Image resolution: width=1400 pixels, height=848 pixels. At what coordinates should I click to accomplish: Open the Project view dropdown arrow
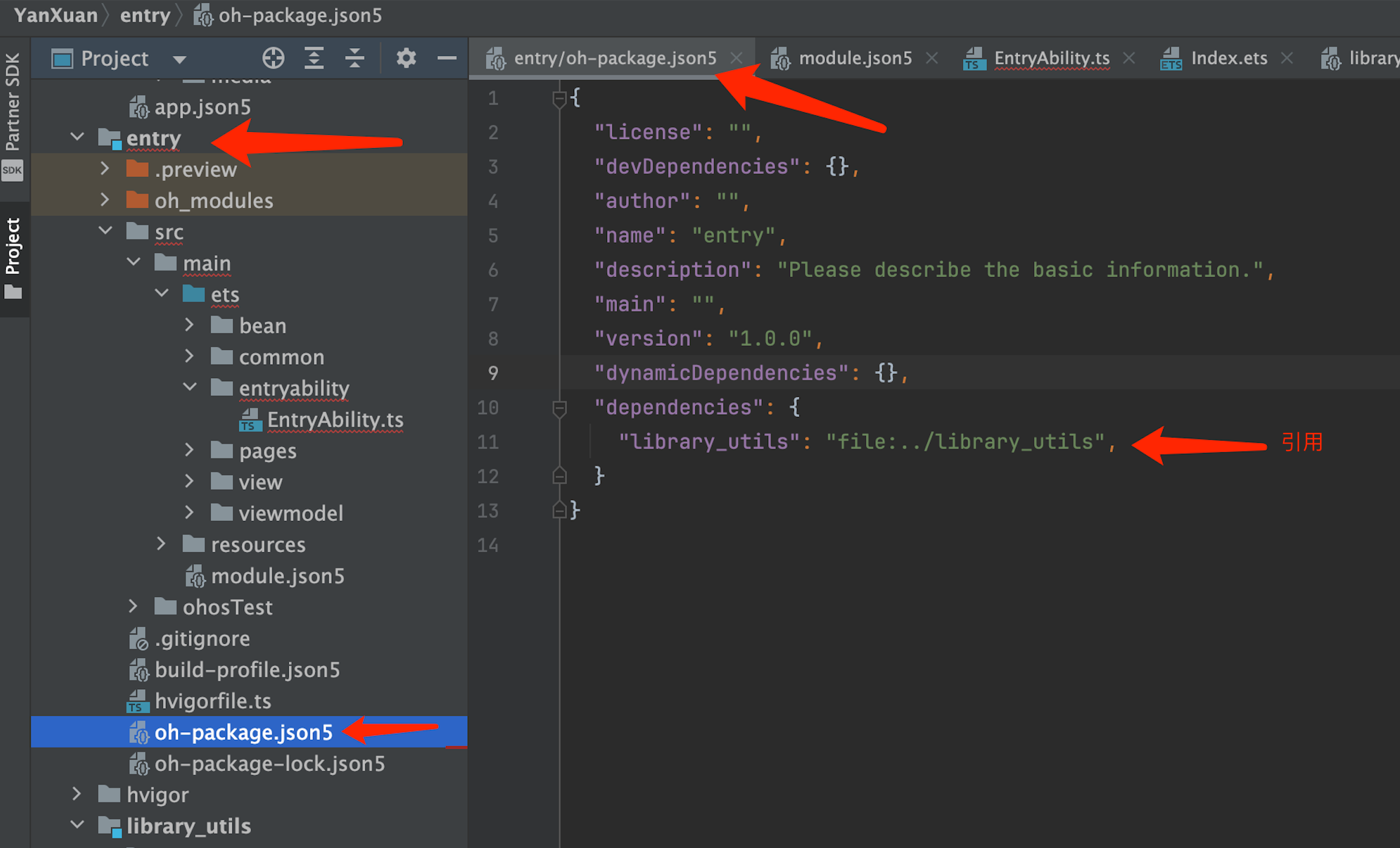(x=179, y=59)
